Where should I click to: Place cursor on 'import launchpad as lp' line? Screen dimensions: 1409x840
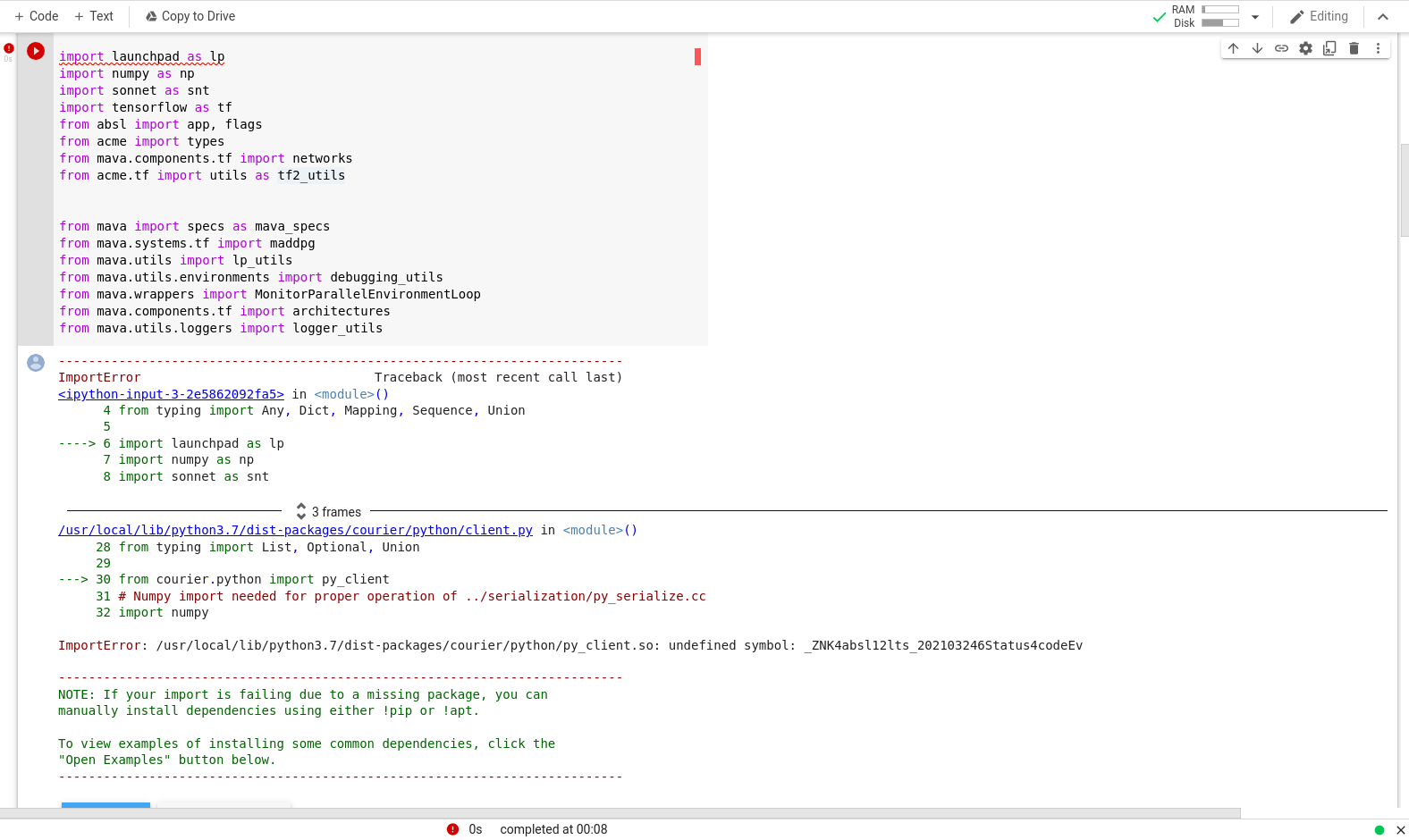pyautogui.click(x=142, y=56)
